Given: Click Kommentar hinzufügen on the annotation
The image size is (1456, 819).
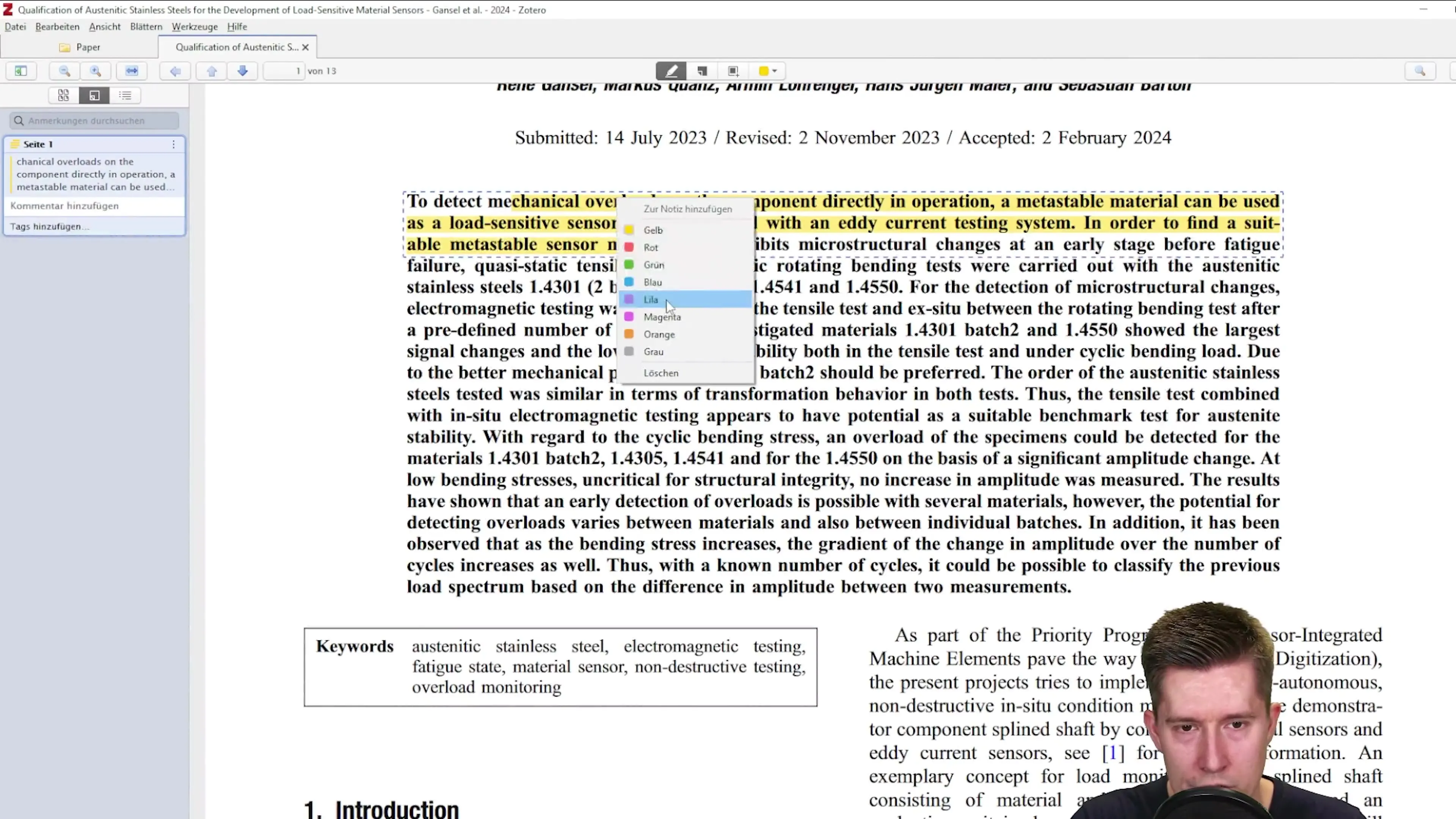Looking at the screenshot, I should (64, 206).
